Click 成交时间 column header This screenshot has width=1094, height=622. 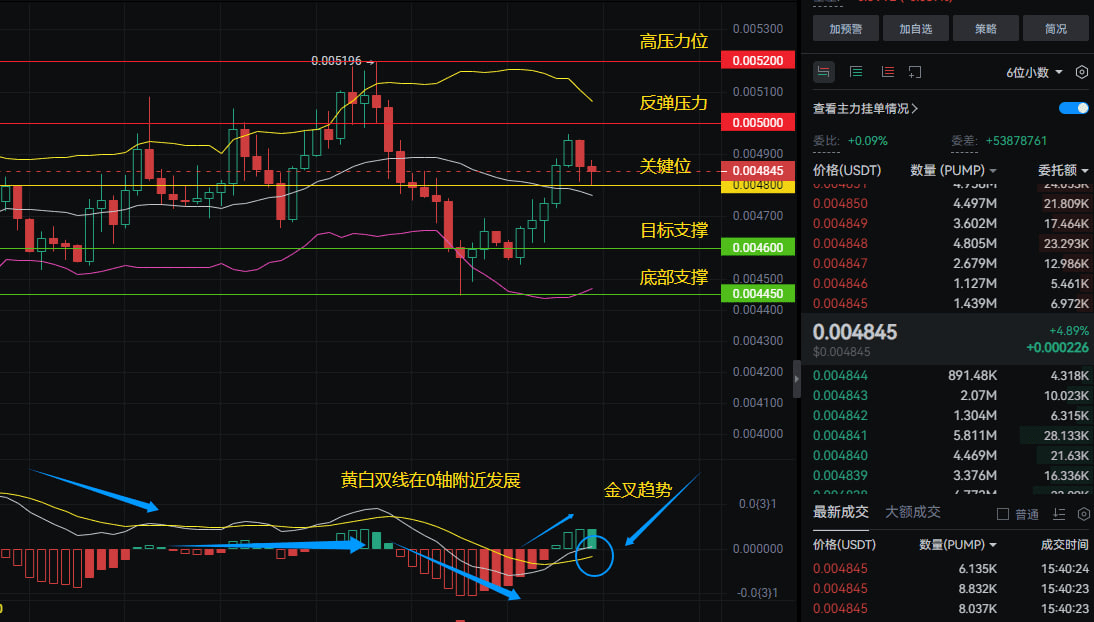tap(1064, 545)
